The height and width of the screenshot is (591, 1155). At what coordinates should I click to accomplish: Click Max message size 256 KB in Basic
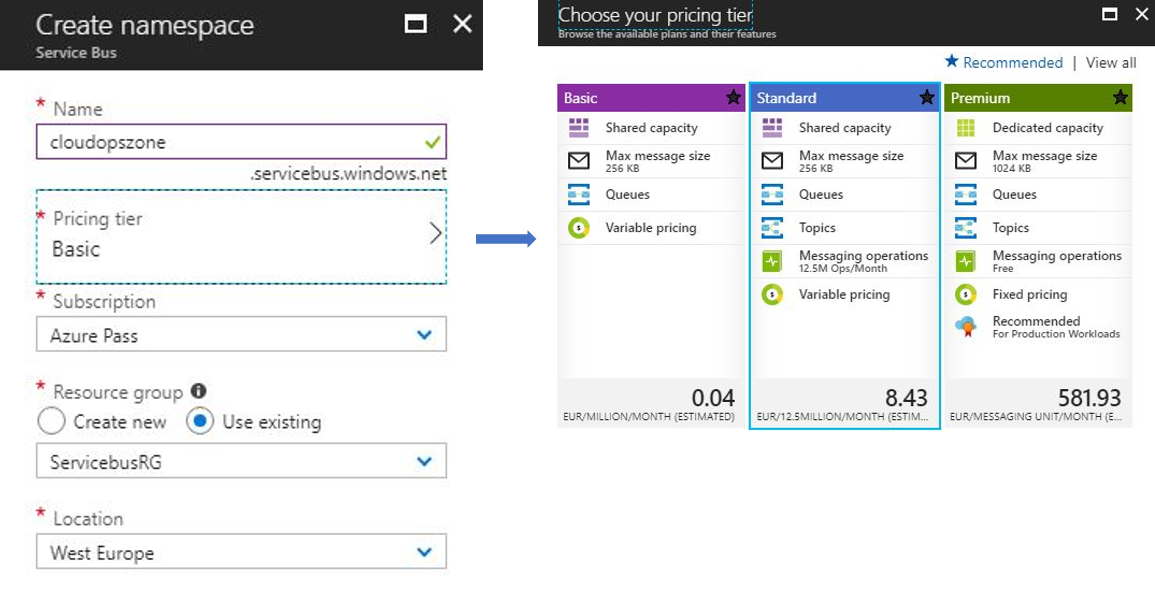pos(658,161)
